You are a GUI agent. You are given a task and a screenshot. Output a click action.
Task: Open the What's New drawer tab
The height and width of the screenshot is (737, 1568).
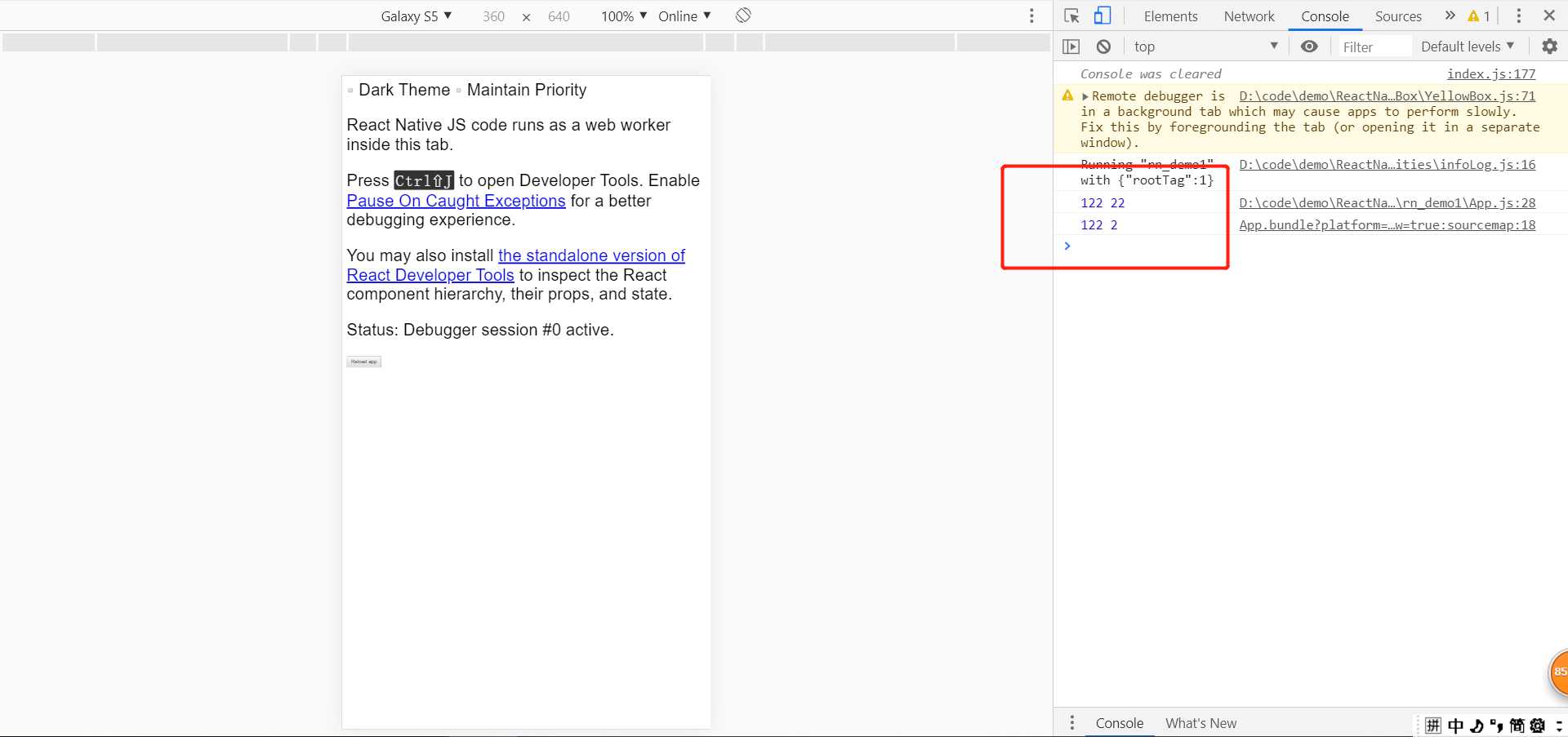tap(1200, 723)
